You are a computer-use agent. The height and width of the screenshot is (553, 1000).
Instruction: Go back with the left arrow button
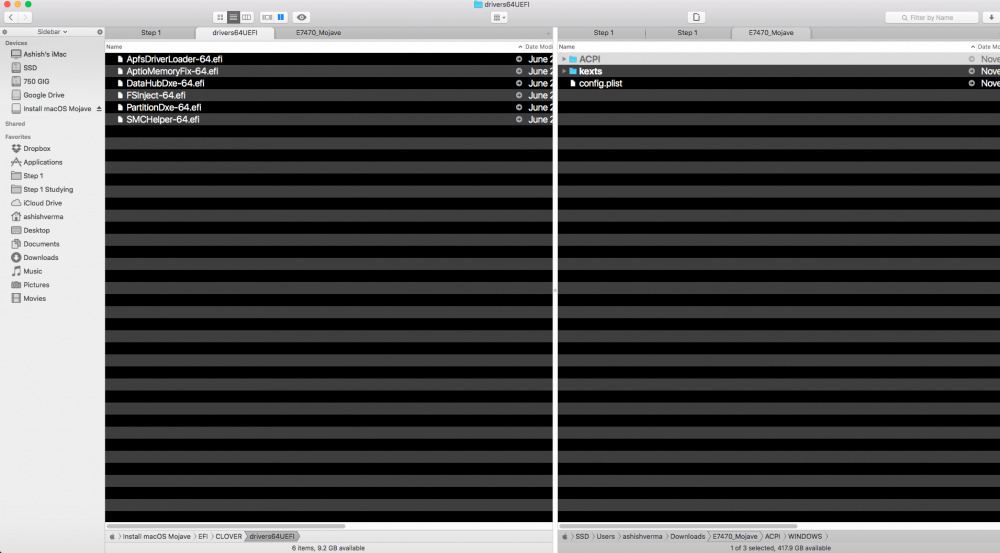pyautogui.click(x=10, y=17)
